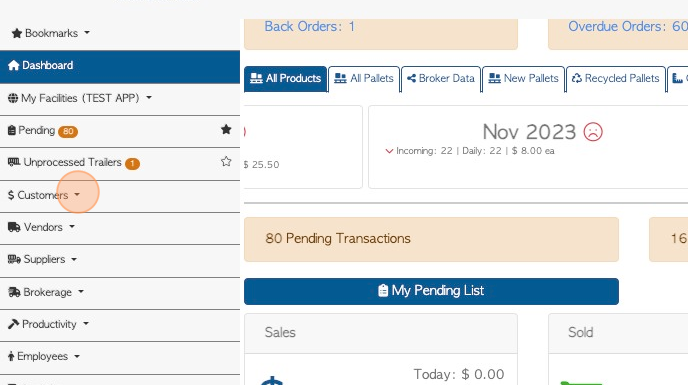Click the My Facilities globe icon

pos(13,98)
